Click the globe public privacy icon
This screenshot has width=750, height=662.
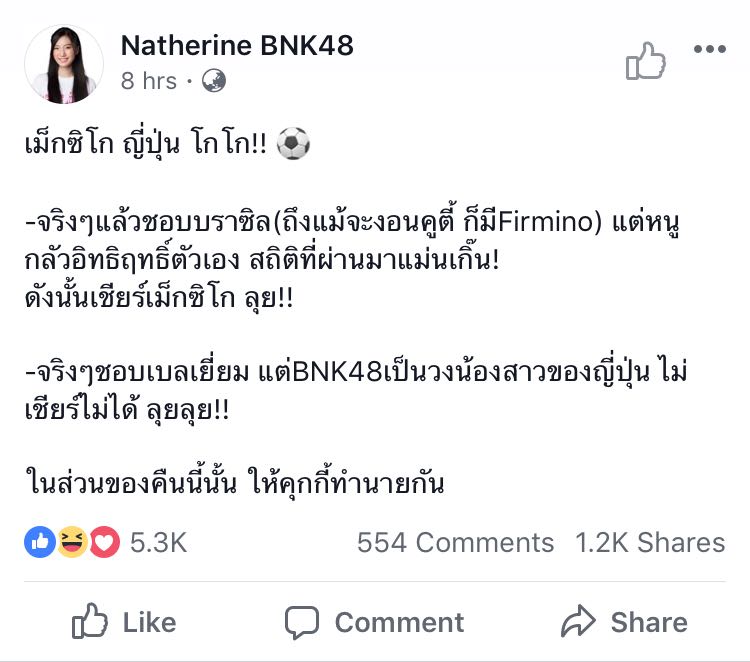tap(213, 81)
